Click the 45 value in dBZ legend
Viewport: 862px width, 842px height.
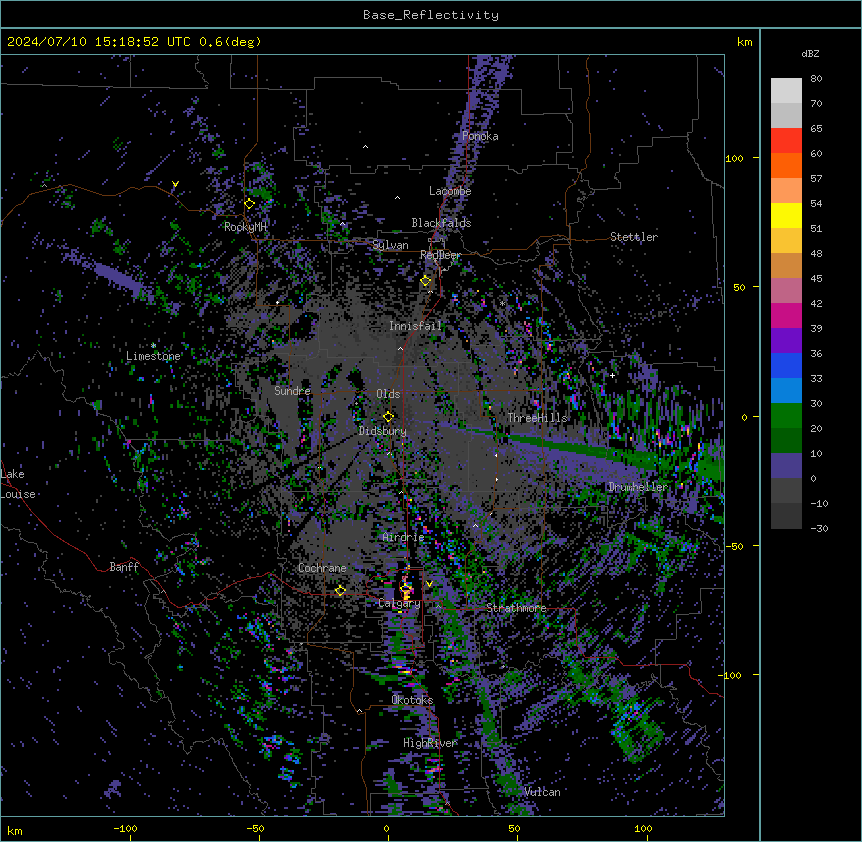[x=816, y=279]
